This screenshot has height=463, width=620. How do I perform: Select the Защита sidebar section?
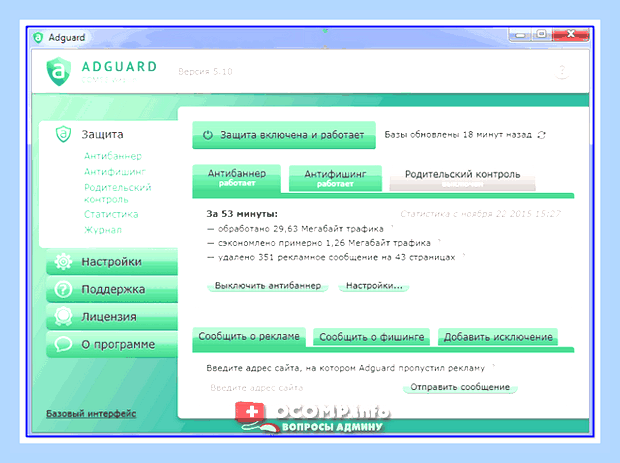tap(102, 134)
